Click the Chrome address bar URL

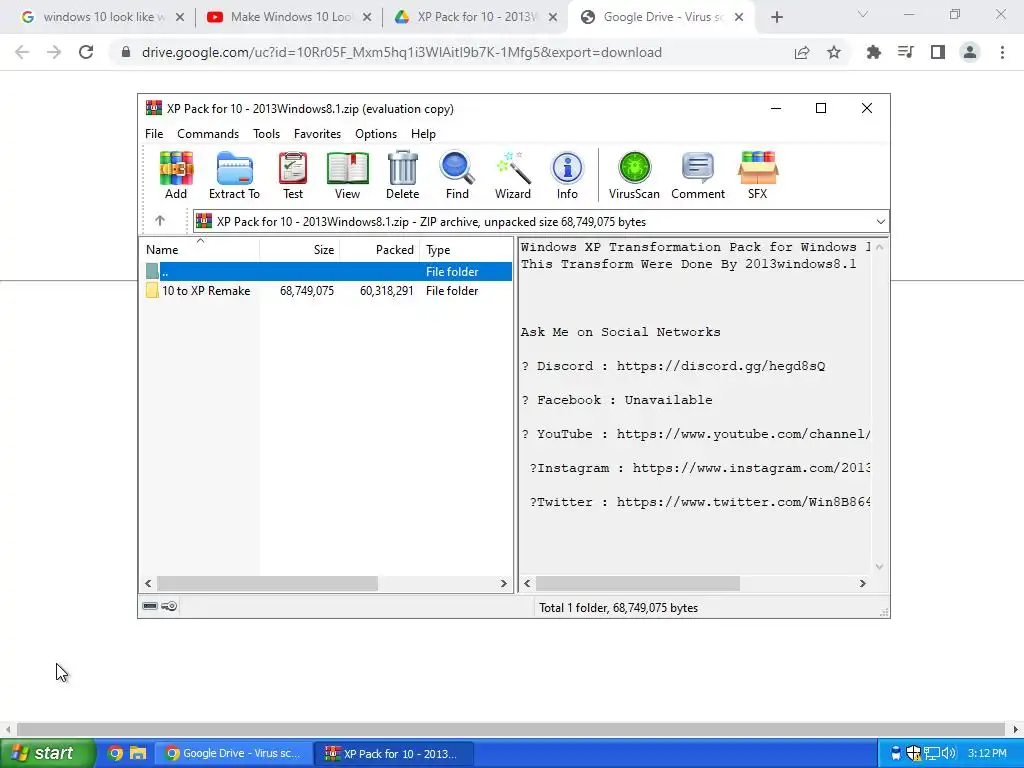coord(401,52)
